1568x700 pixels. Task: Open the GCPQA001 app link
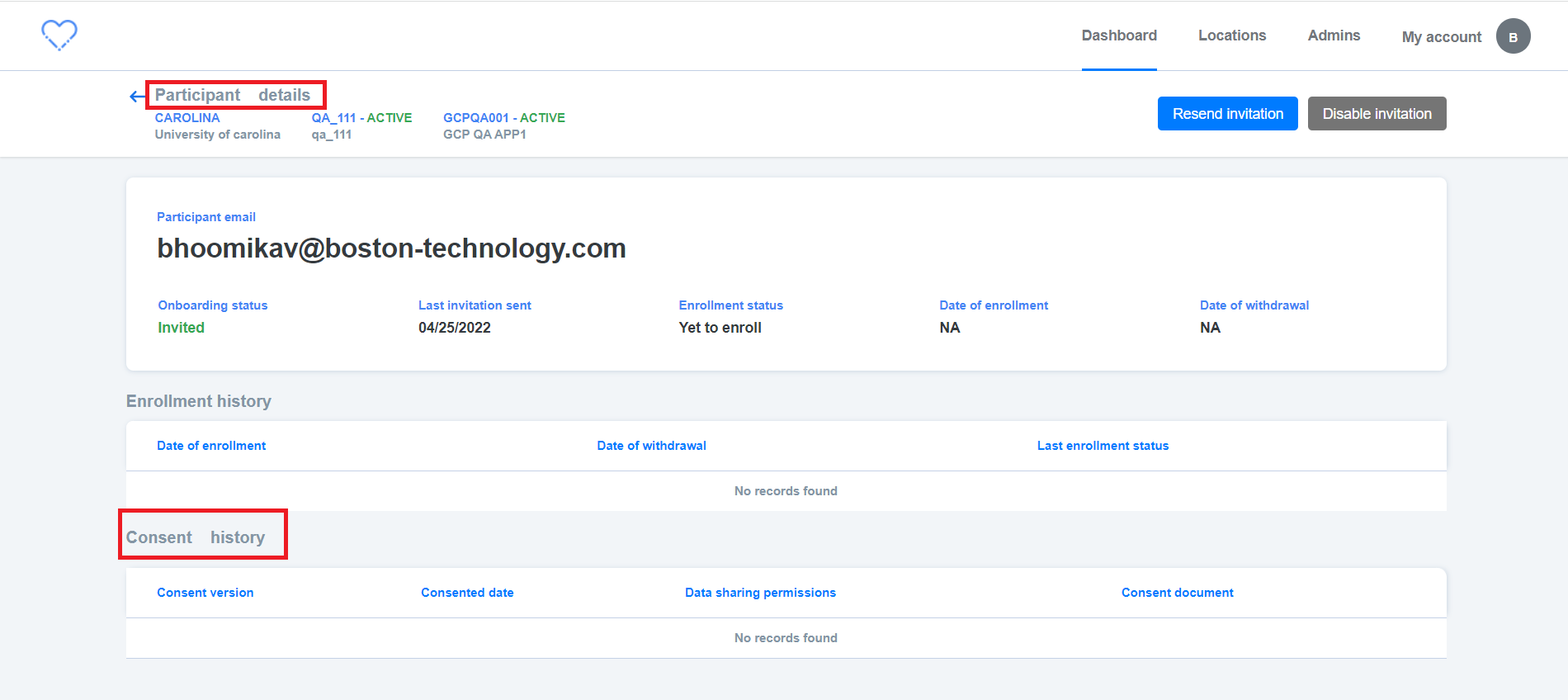[x=504, y=118]
